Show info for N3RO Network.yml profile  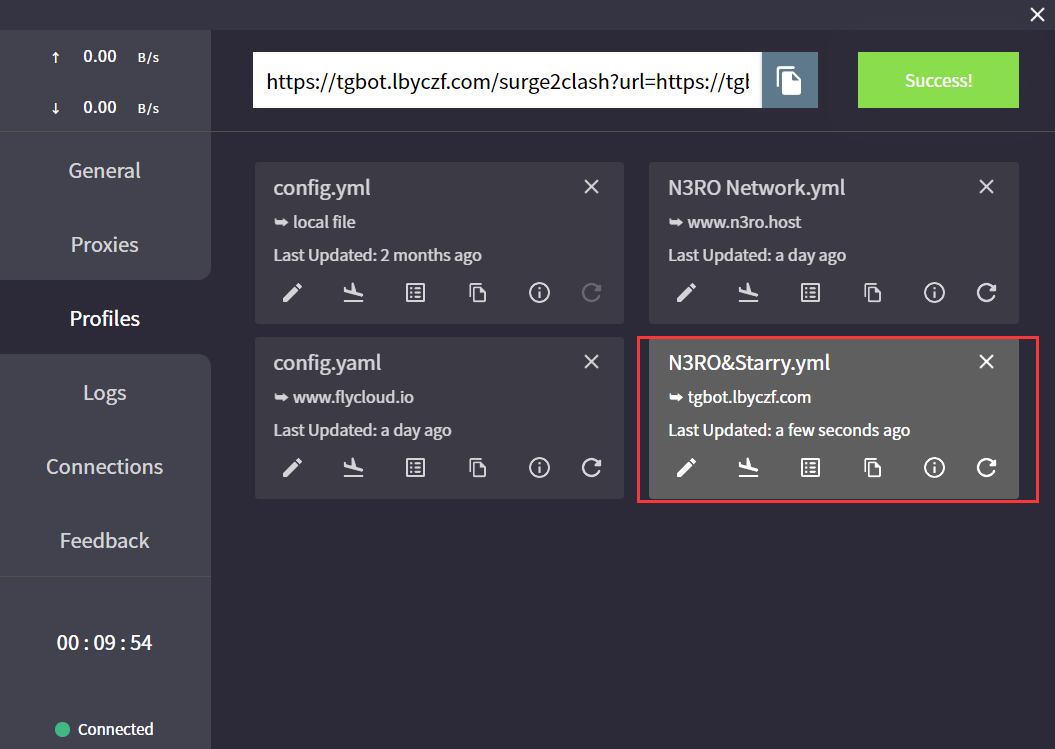(x=934, y=293)
